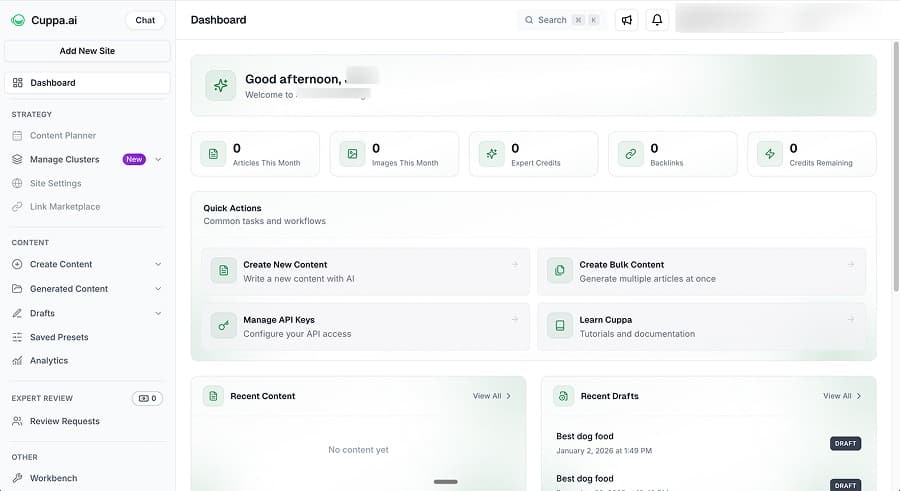
Task: Click the Backlinks link icon
Action: pos(630,154)
